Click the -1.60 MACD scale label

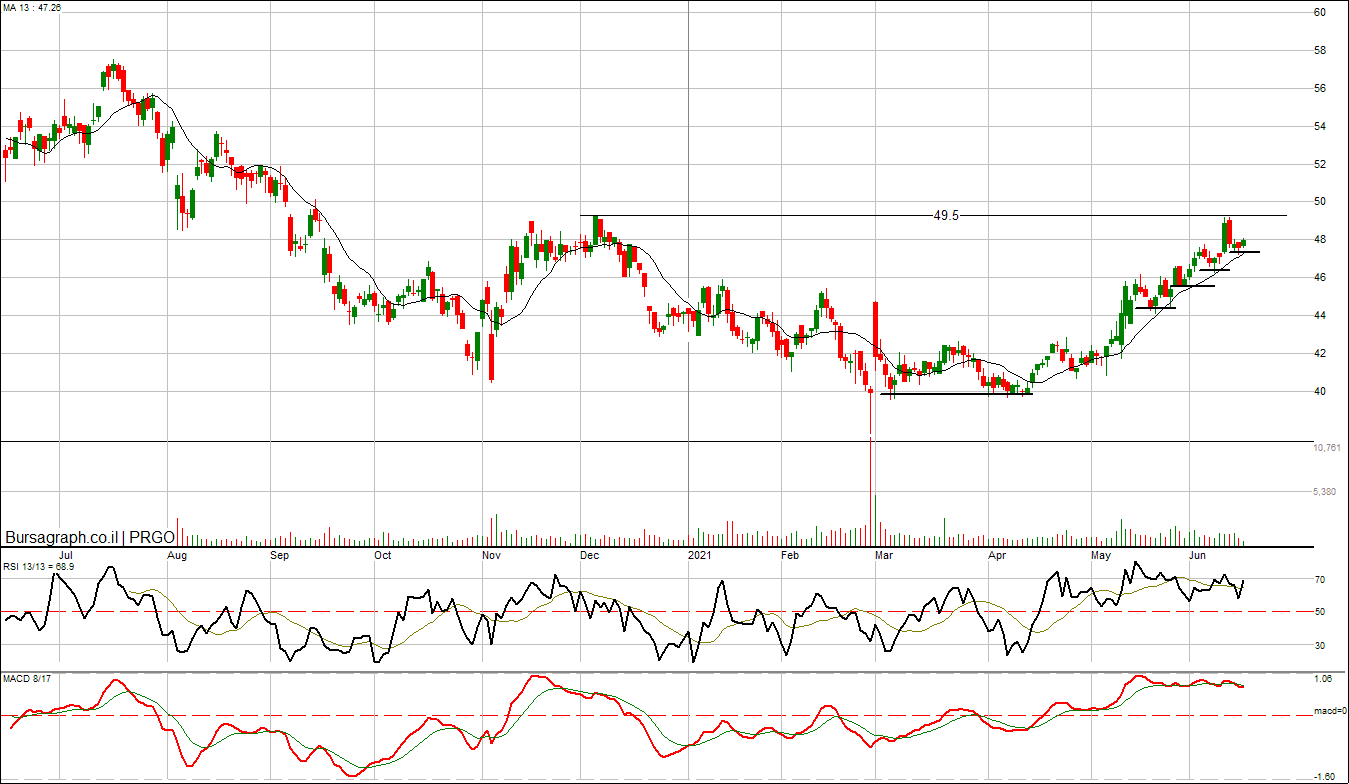[1321, 776]
